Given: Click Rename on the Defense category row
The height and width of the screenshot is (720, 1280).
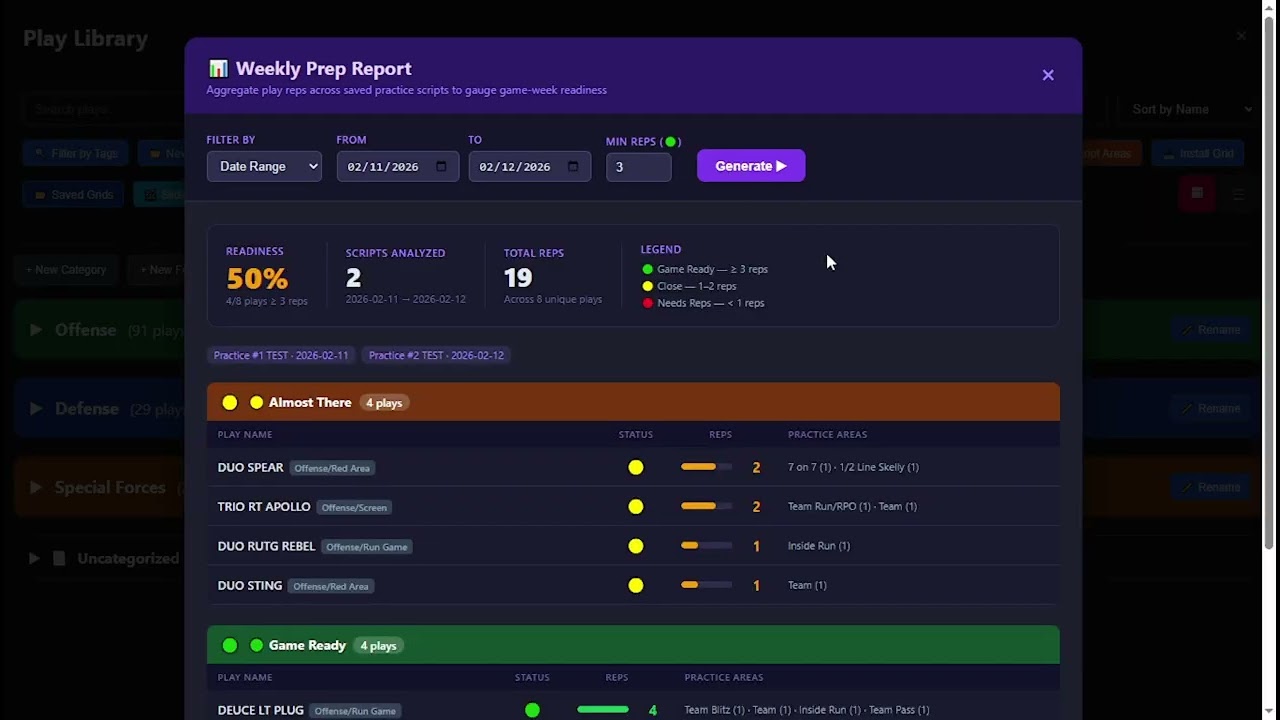Looking at the screenshot, I should coord(1210,409).
